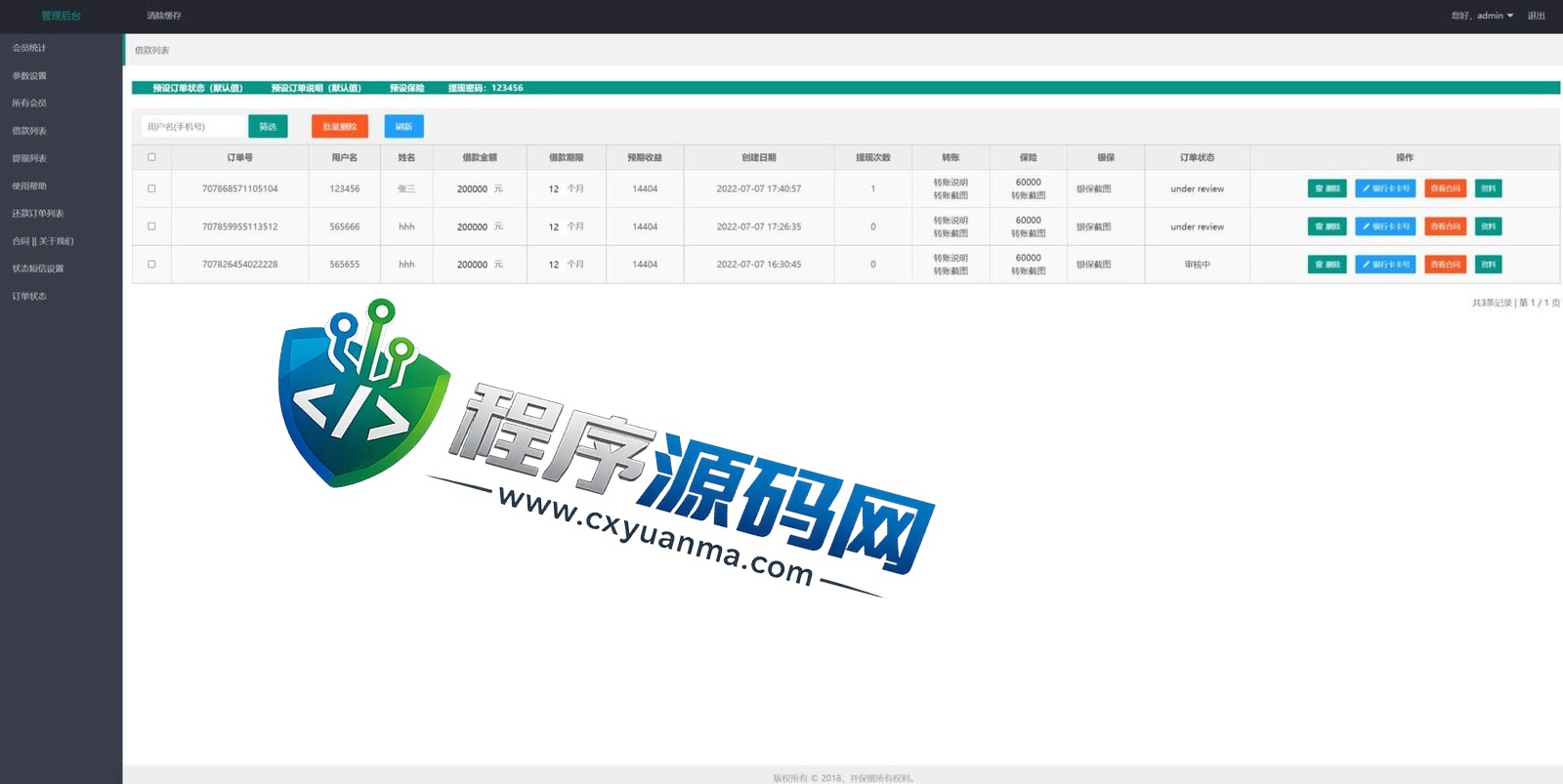
Task: Click 银保截图 in order 707826454022228 row
Action: (1093, 265)
